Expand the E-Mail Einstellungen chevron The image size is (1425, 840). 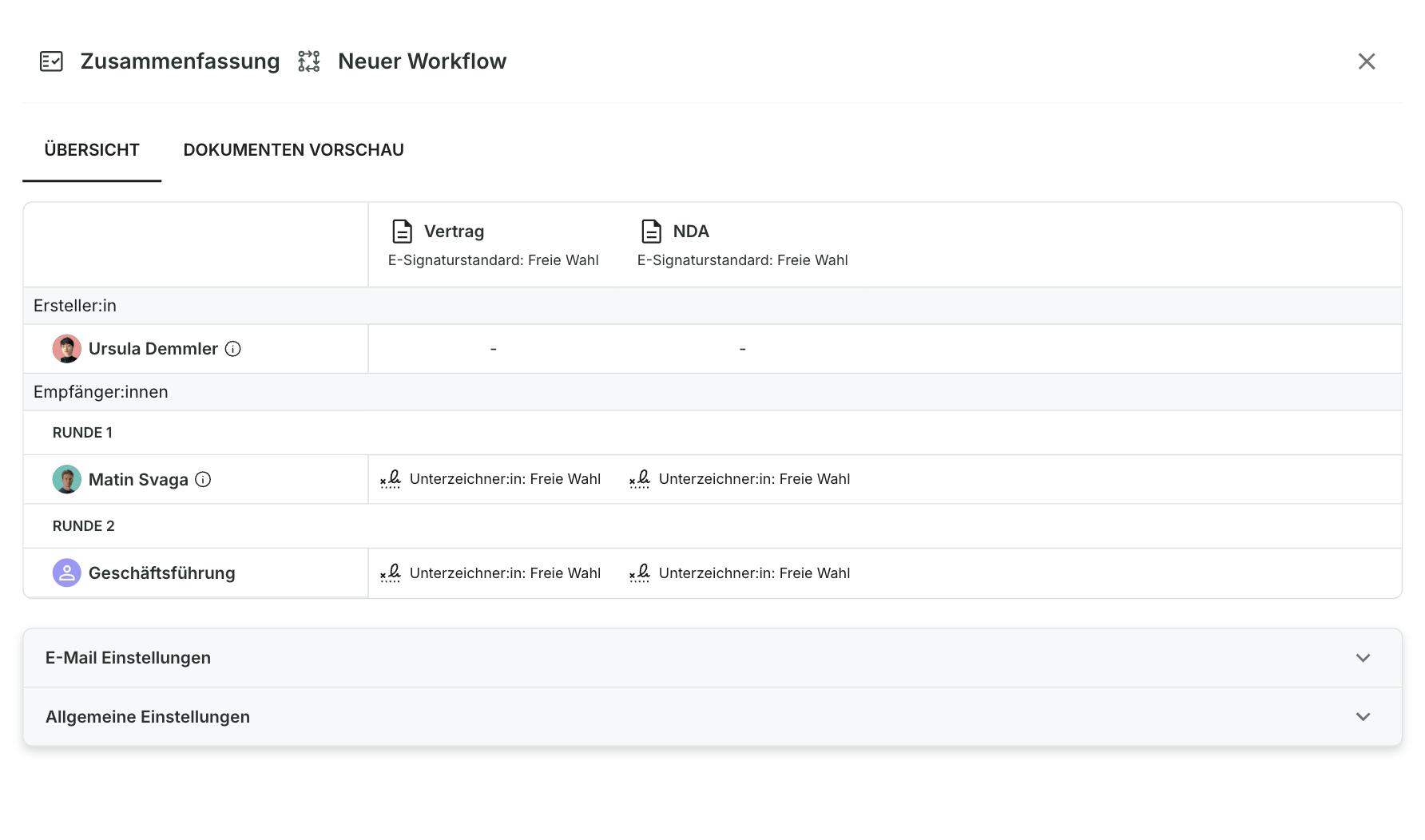tap(1363, 658)
